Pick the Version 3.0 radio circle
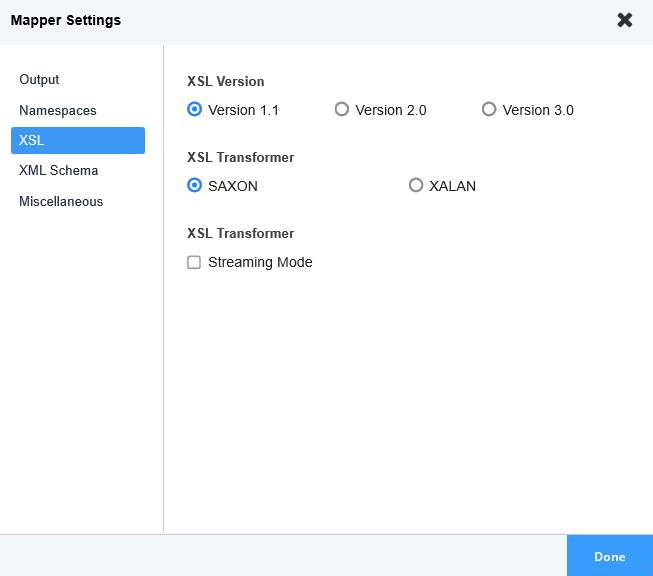 tap(489, 110)
